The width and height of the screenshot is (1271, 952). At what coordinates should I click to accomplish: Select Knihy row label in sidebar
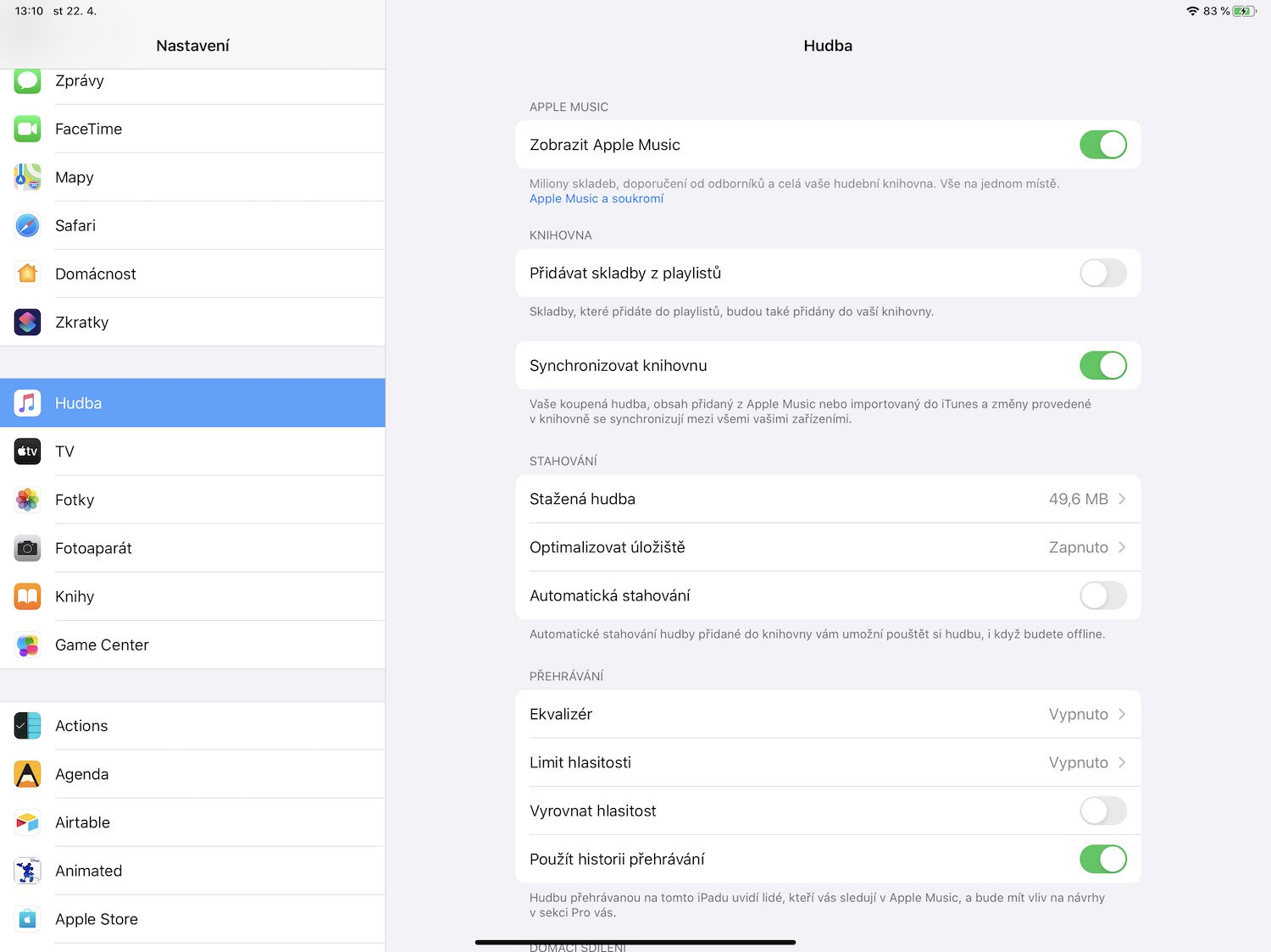tap(75, 596)
